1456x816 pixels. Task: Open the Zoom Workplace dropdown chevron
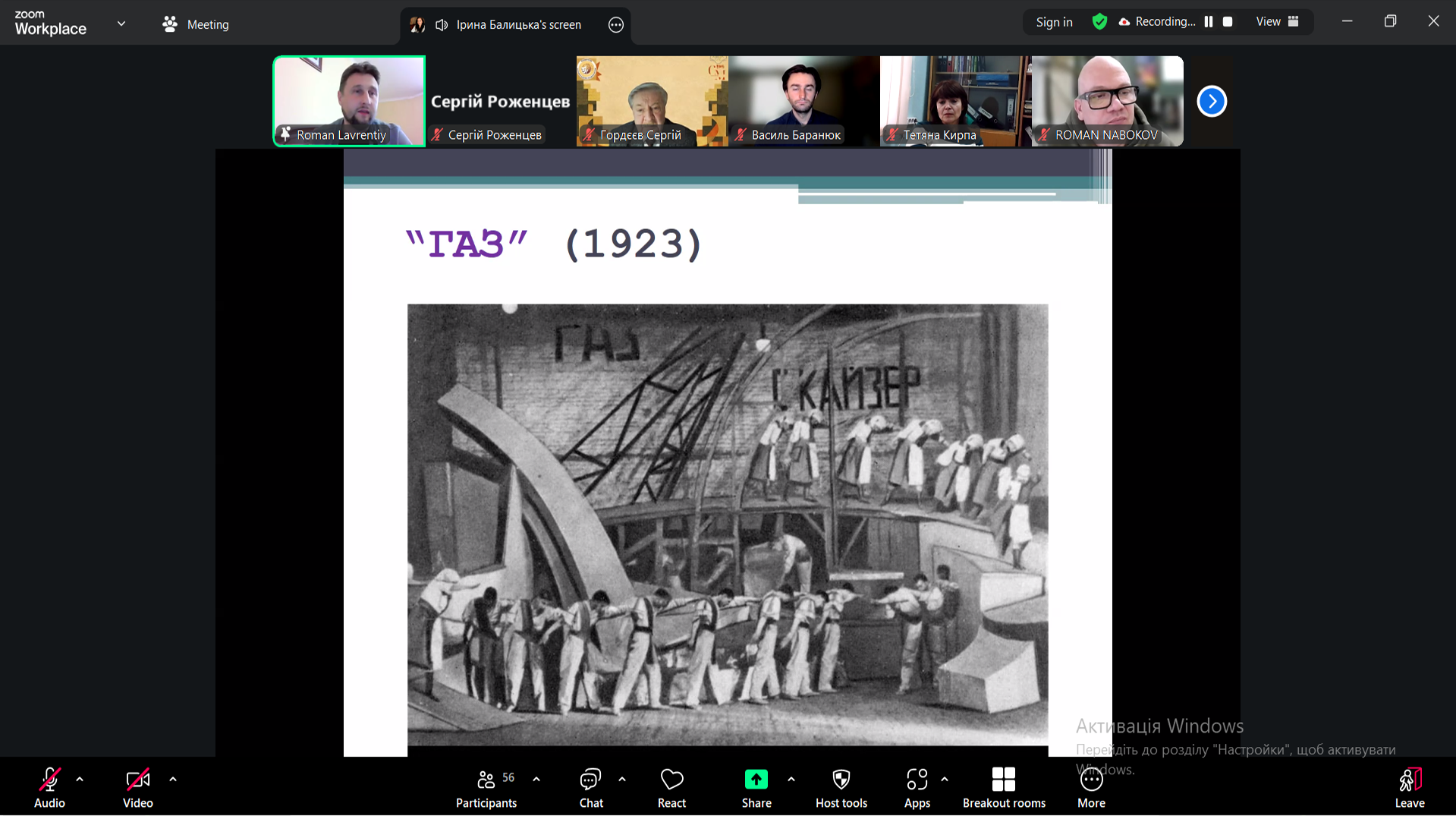click(121, 24)
